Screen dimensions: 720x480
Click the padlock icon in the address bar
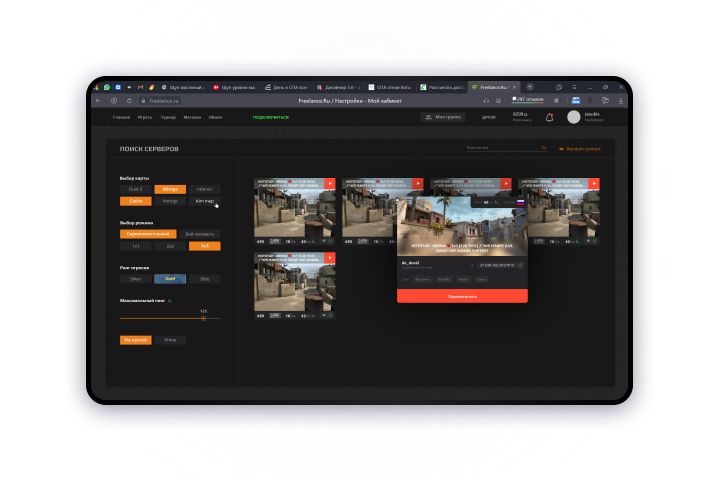[143, 101]
